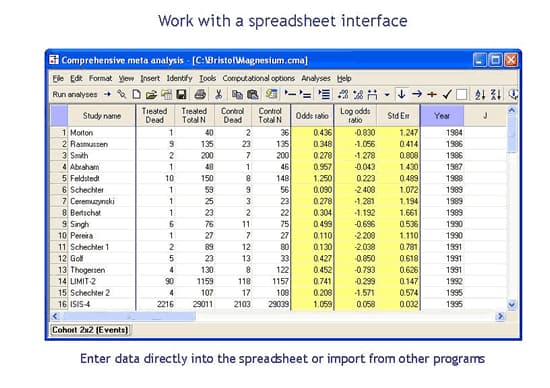Viewport: 550px width, 388px height.
Task: Toggle the checkmark toolbar button
Action: 447,94
